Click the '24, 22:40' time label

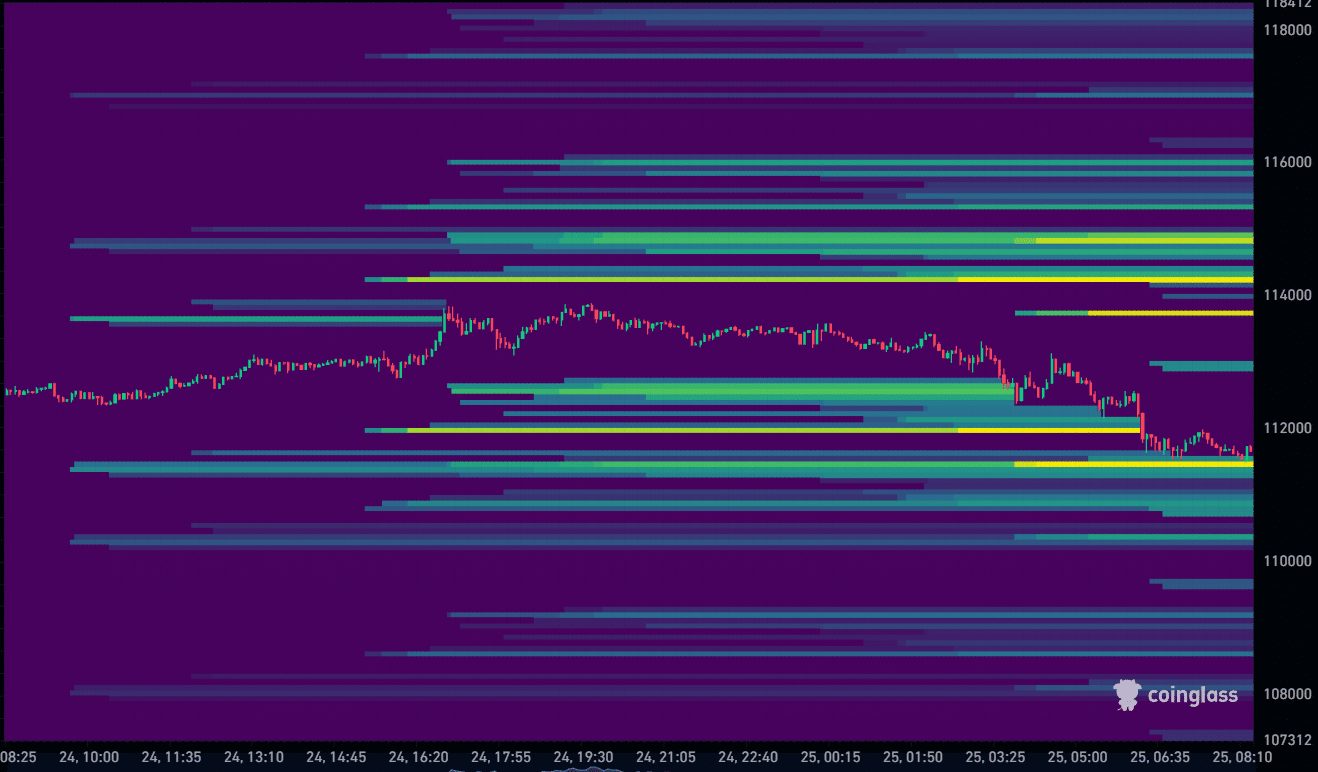pos(748,757)
